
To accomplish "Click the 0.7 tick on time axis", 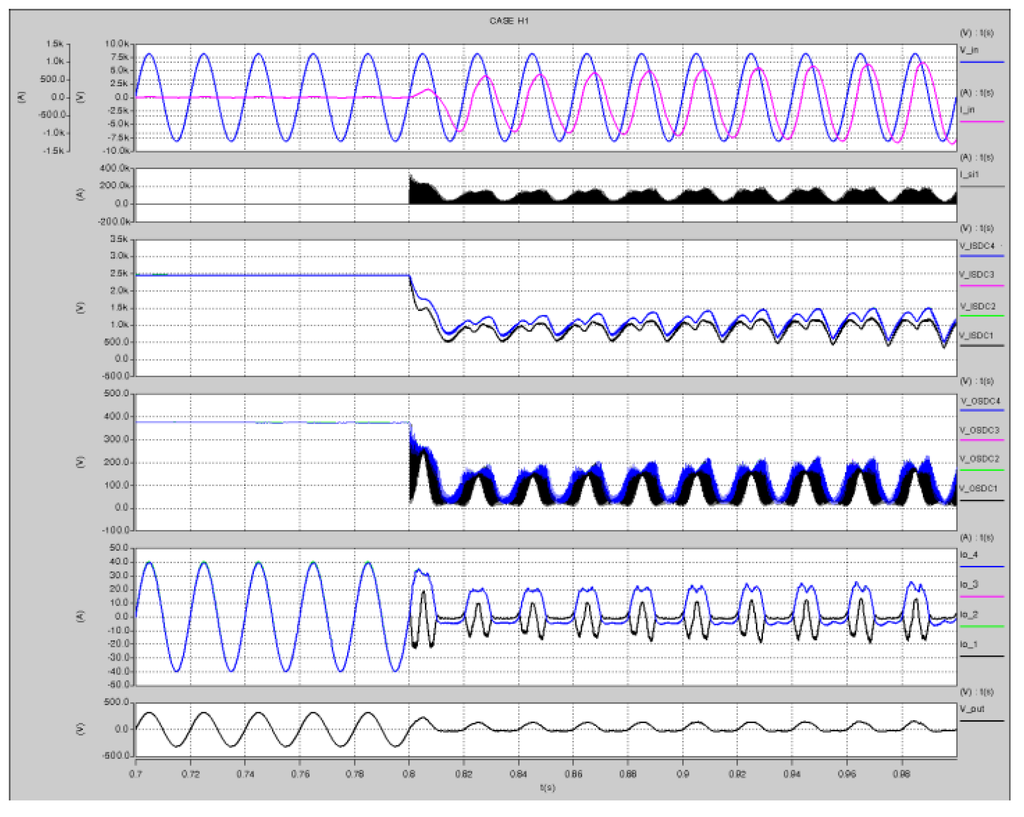I will click(x=135, y=775).
